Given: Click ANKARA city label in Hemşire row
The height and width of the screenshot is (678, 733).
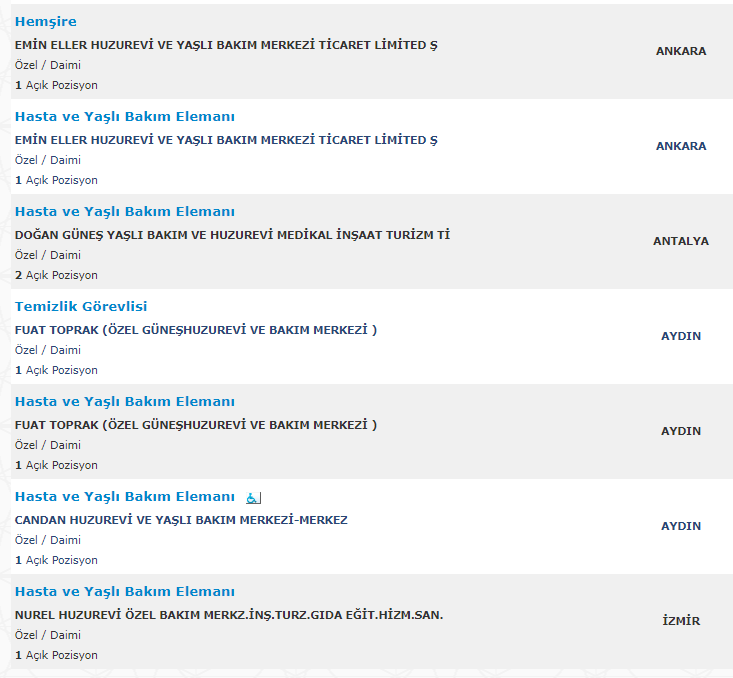Looking at the screenshot, I should (x=681, y=51).
